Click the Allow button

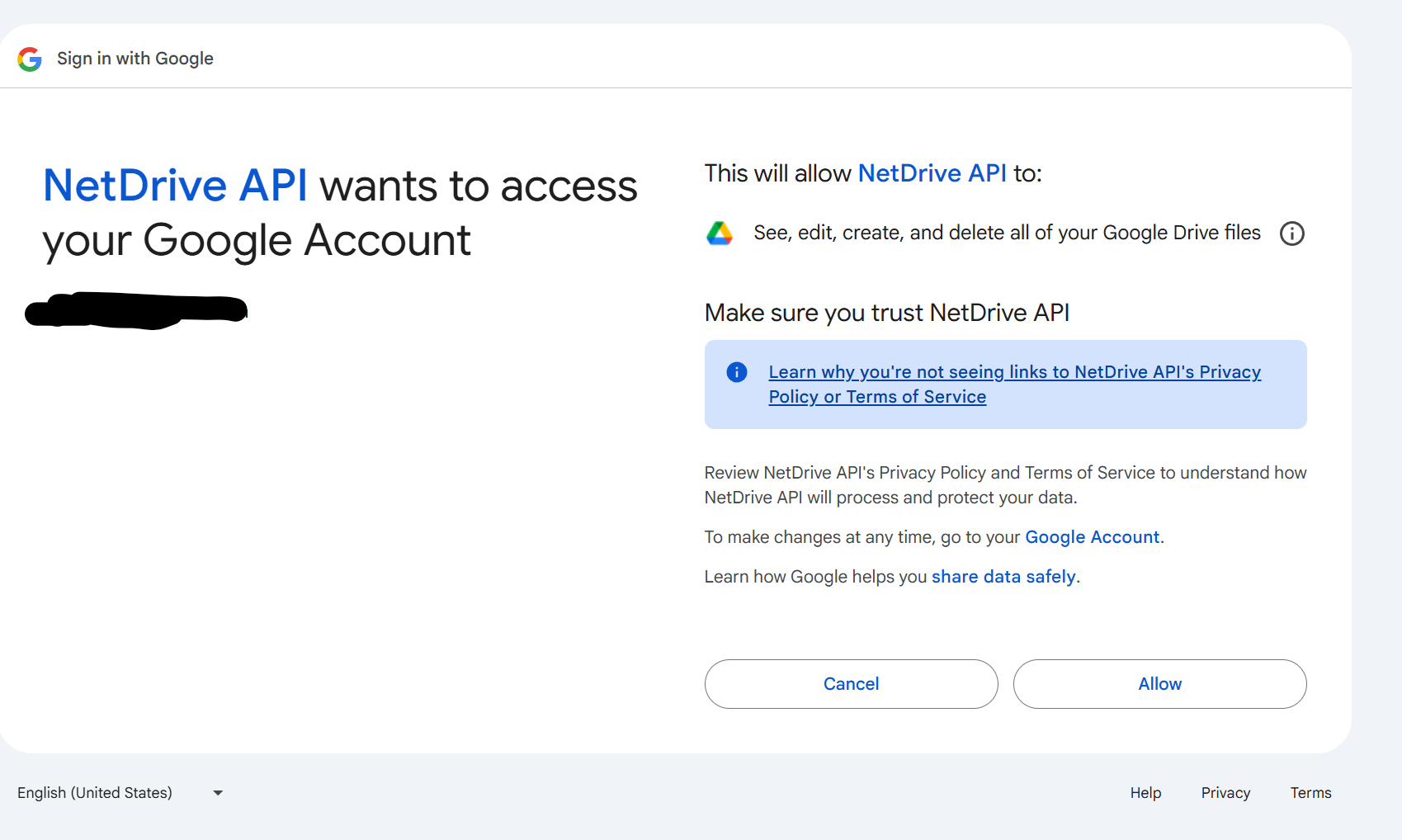coord(1159,684)
